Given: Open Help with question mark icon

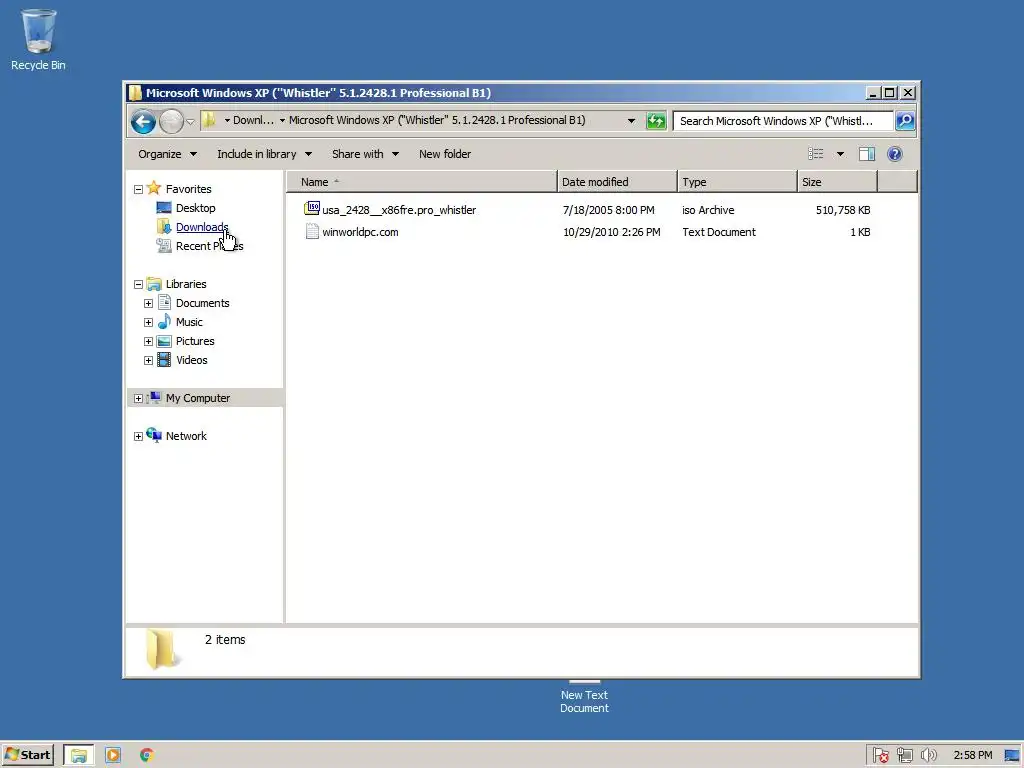Looking at the screenshot, I should pyautogui.click(x=895, y=154).
